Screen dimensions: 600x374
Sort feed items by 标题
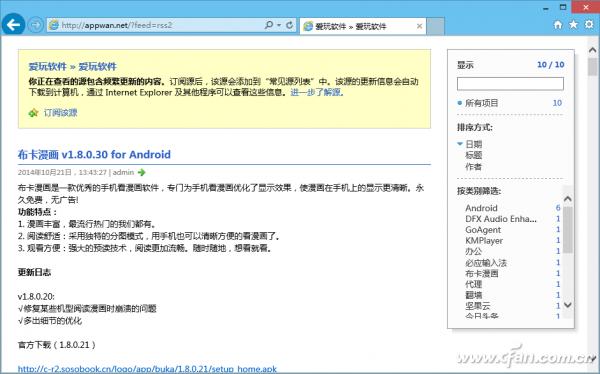[473, 155]
